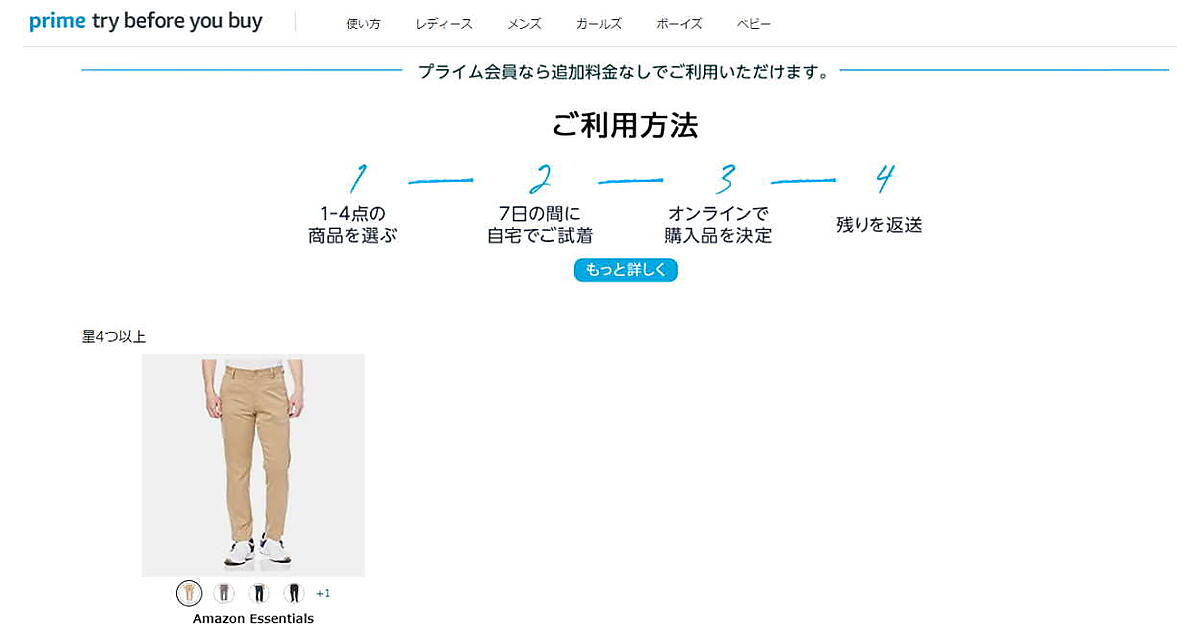
Task: Click the step 2 number icon
Action: point(540,178)
